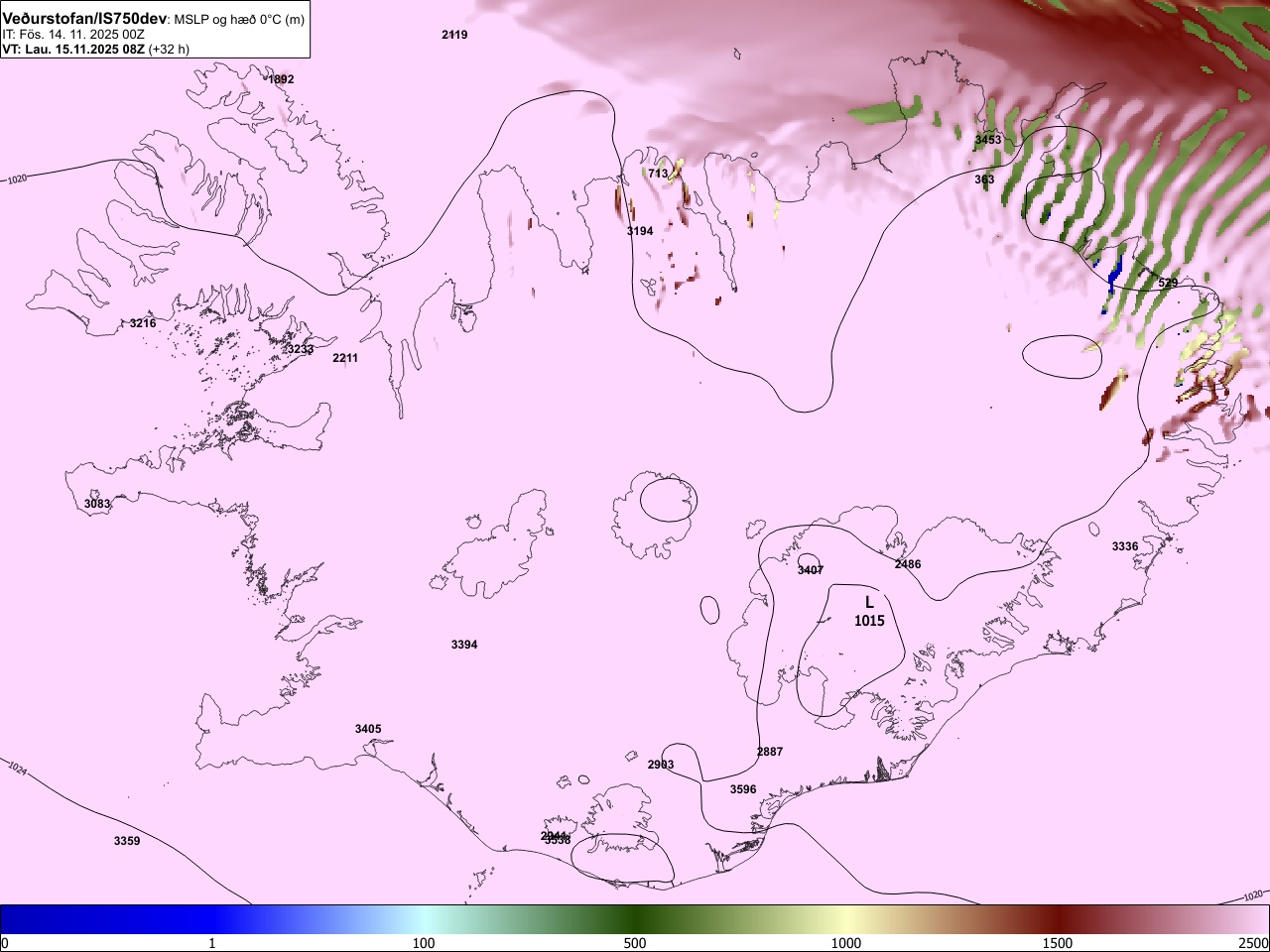Click the height value "3596"
This screenshot has height=952, width=1270.
[743, 789]
